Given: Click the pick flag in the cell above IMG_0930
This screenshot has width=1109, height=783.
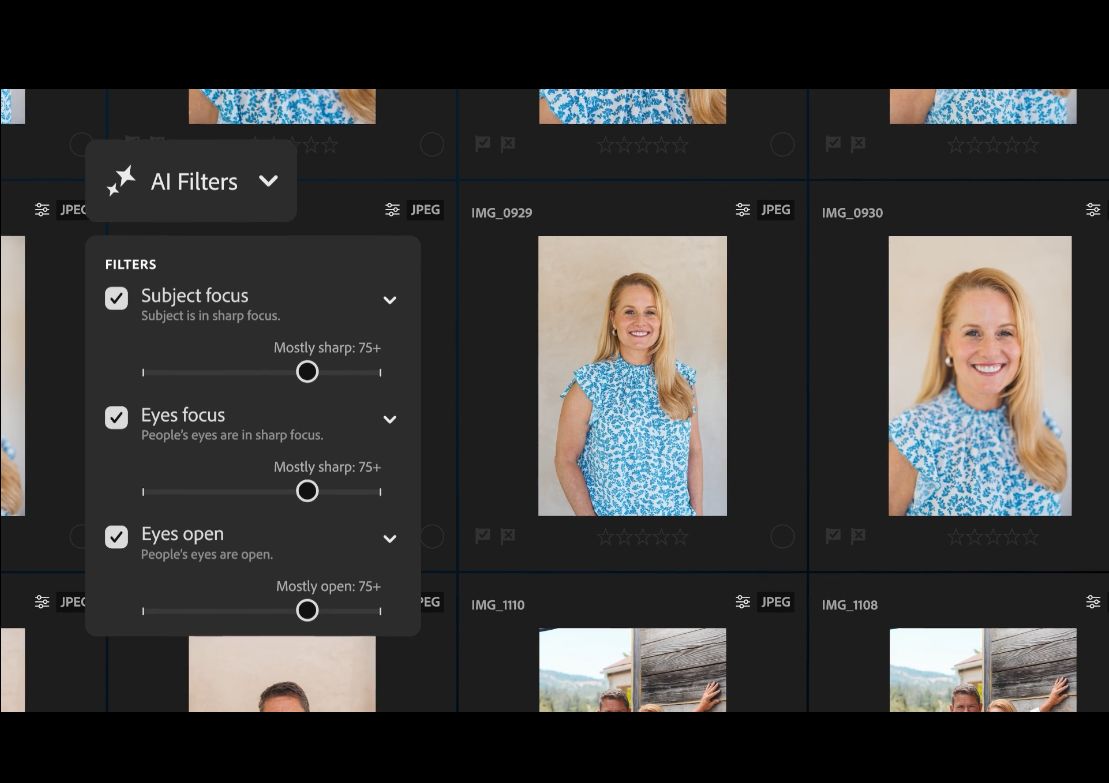Looking at the screenshot, I should click(x=833, y=144).
